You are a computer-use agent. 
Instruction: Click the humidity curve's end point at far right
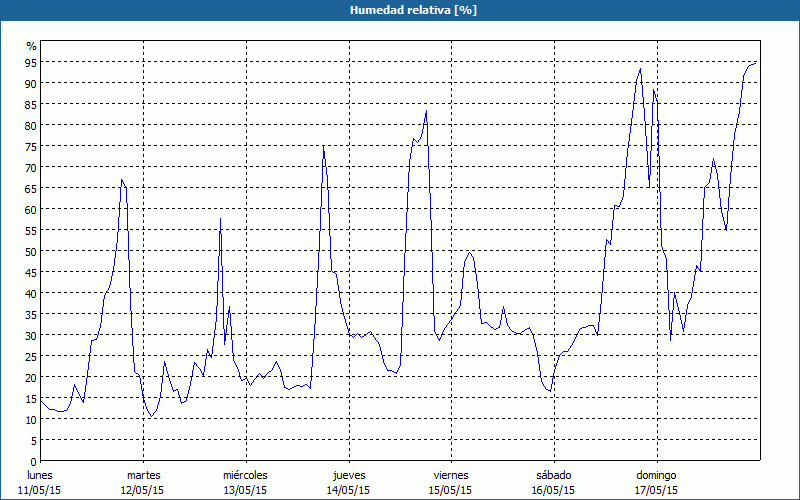click(x=756, y=62)
